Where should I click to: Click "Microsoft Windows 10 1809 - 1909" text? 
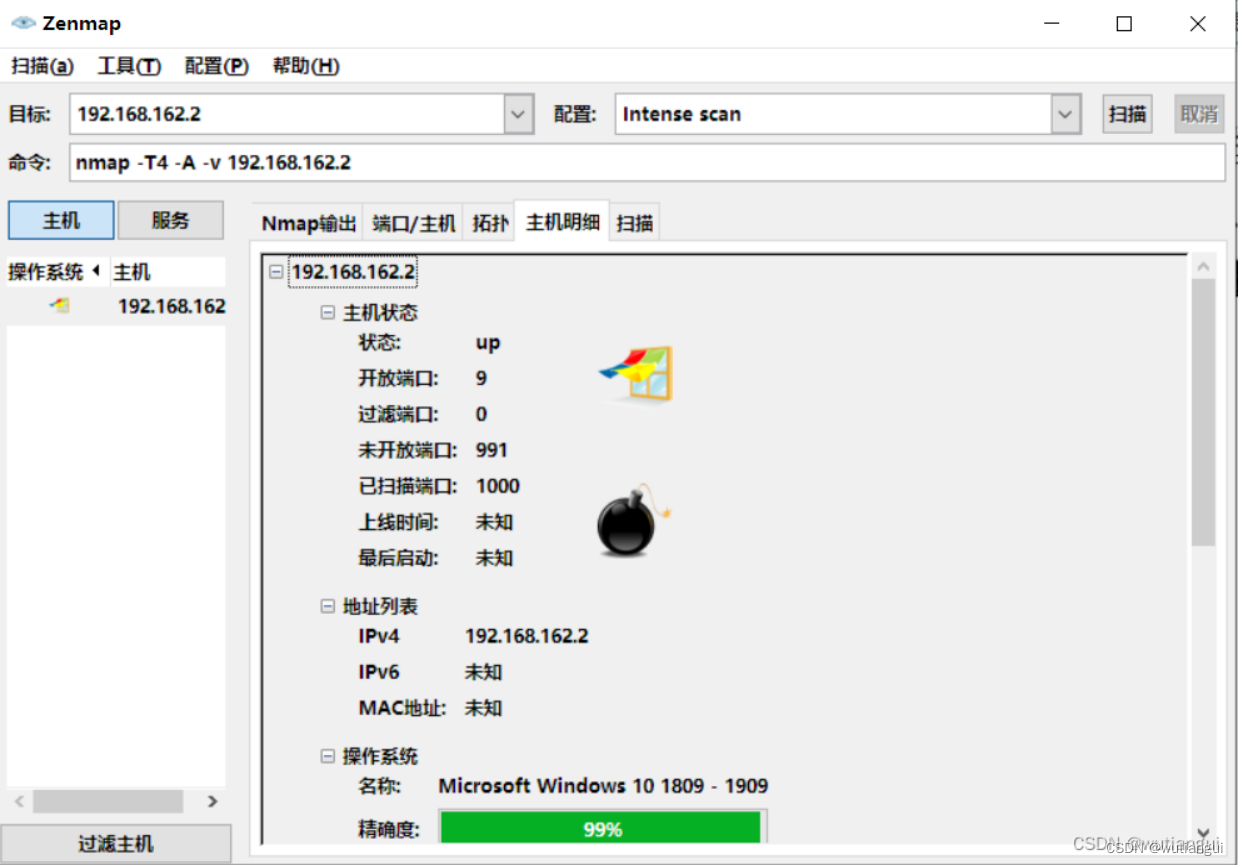pos(603,786)
